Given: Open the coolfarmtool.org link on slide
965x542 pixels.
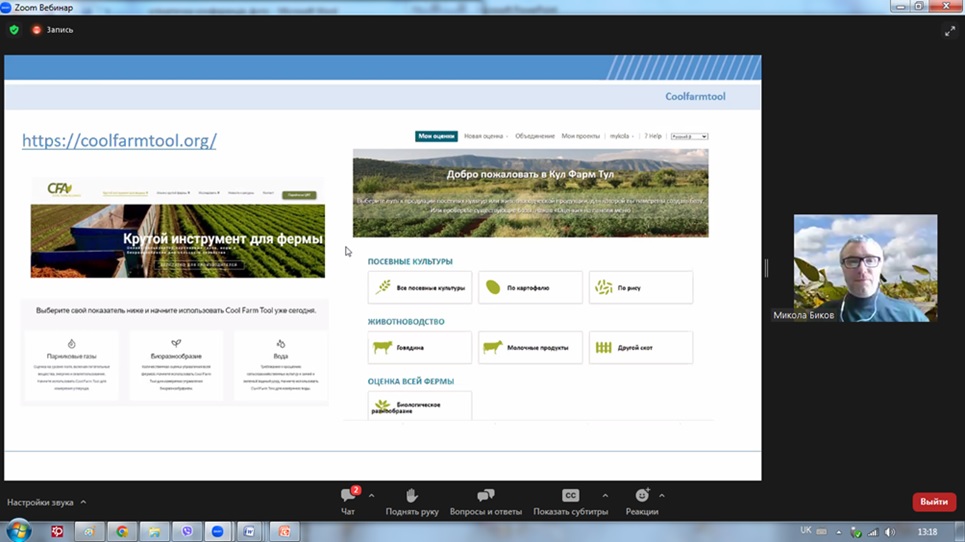Looking at the screenshot, I should click(119, 140).
